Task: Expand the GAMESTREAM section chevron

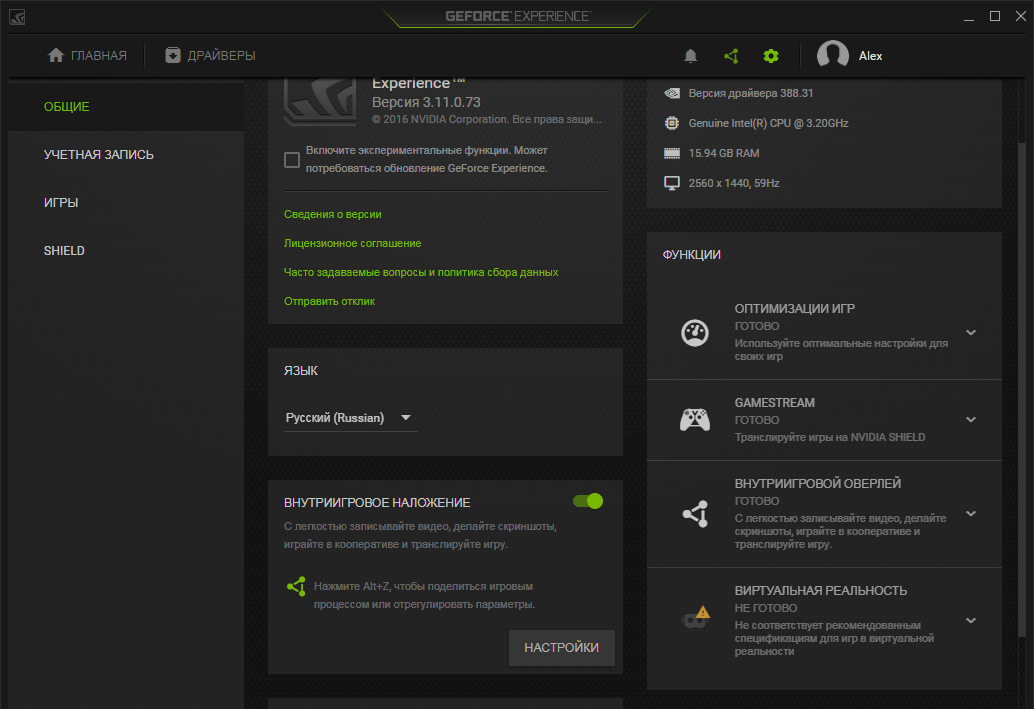Action: click(971, 419)
